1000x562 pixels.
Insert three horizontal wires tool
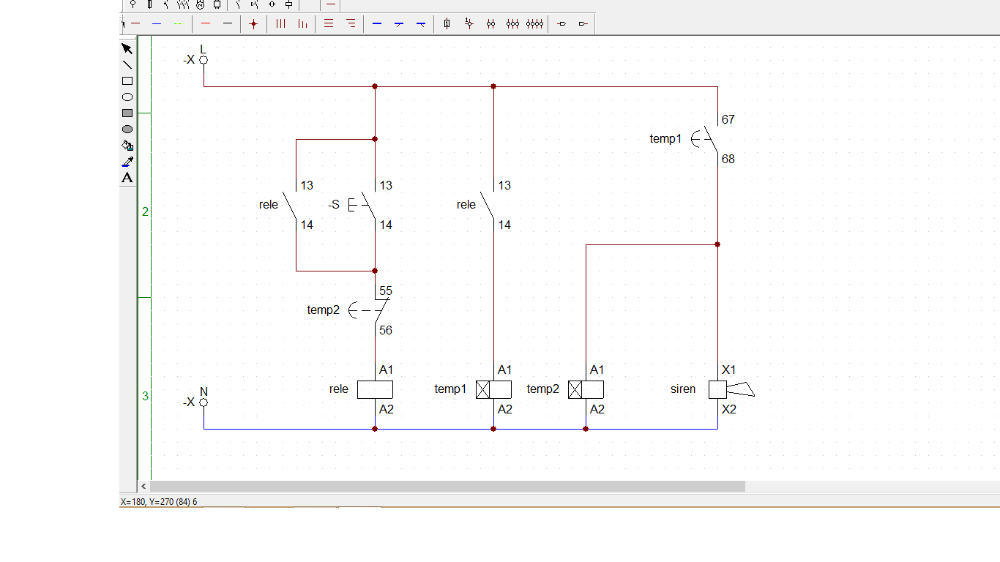327,23
